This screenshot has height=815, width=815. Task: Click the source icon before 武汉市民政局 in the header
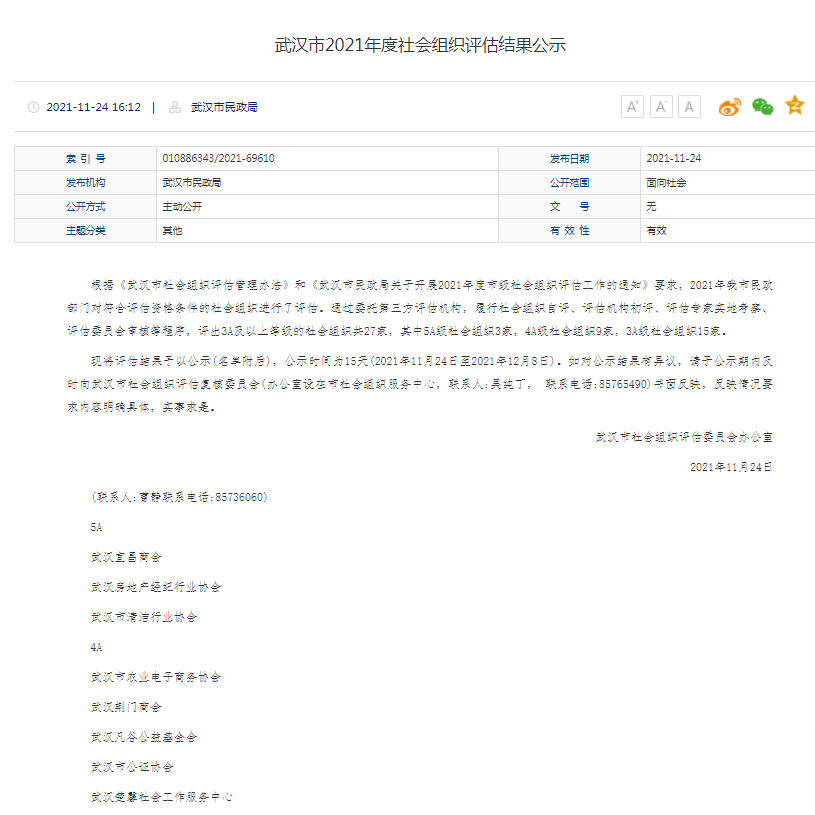(x=175, y=107)
